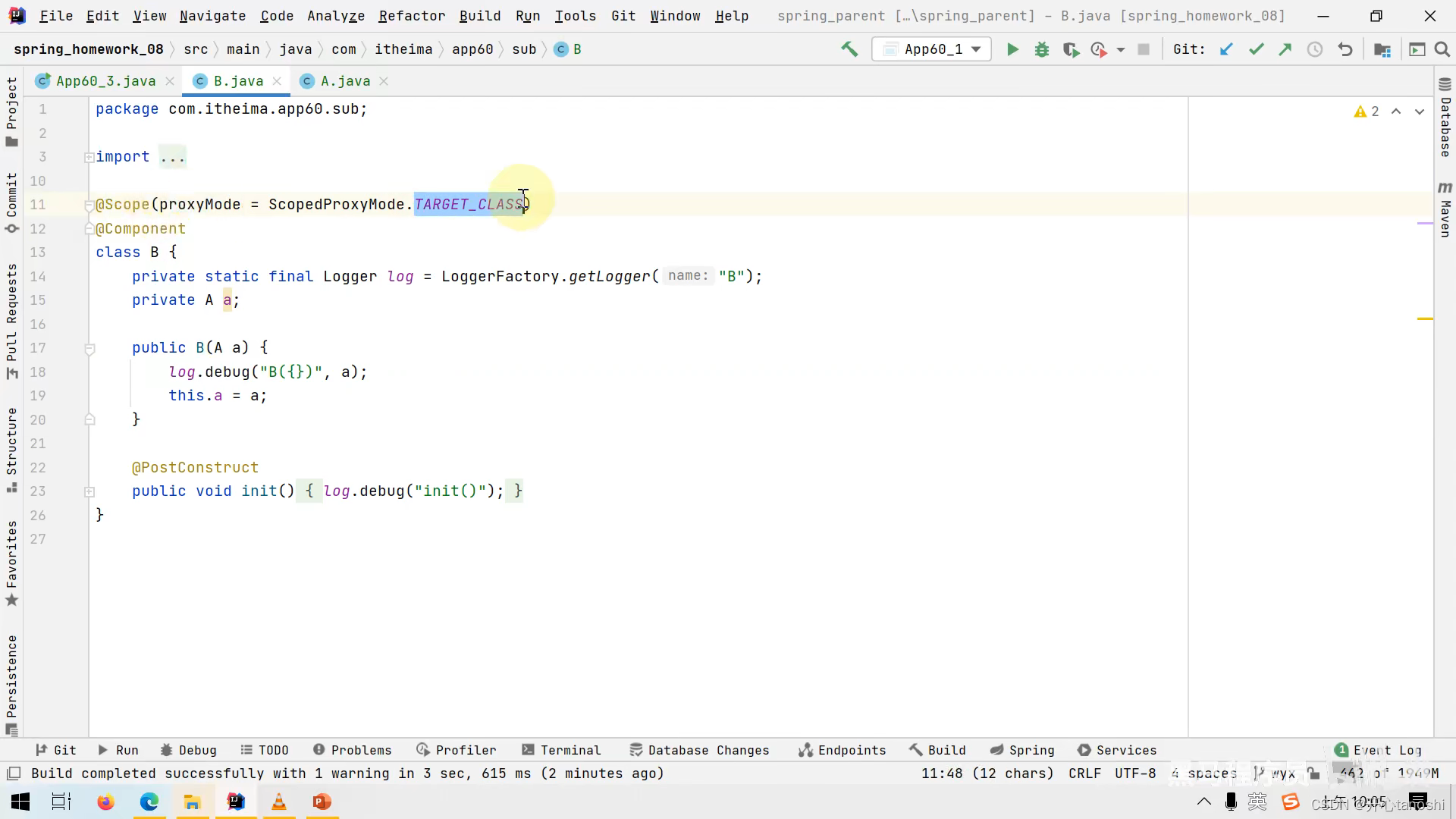This screenshot has height=819, width=1456.
Task: Open the Navigate menu
Action: 212,16
